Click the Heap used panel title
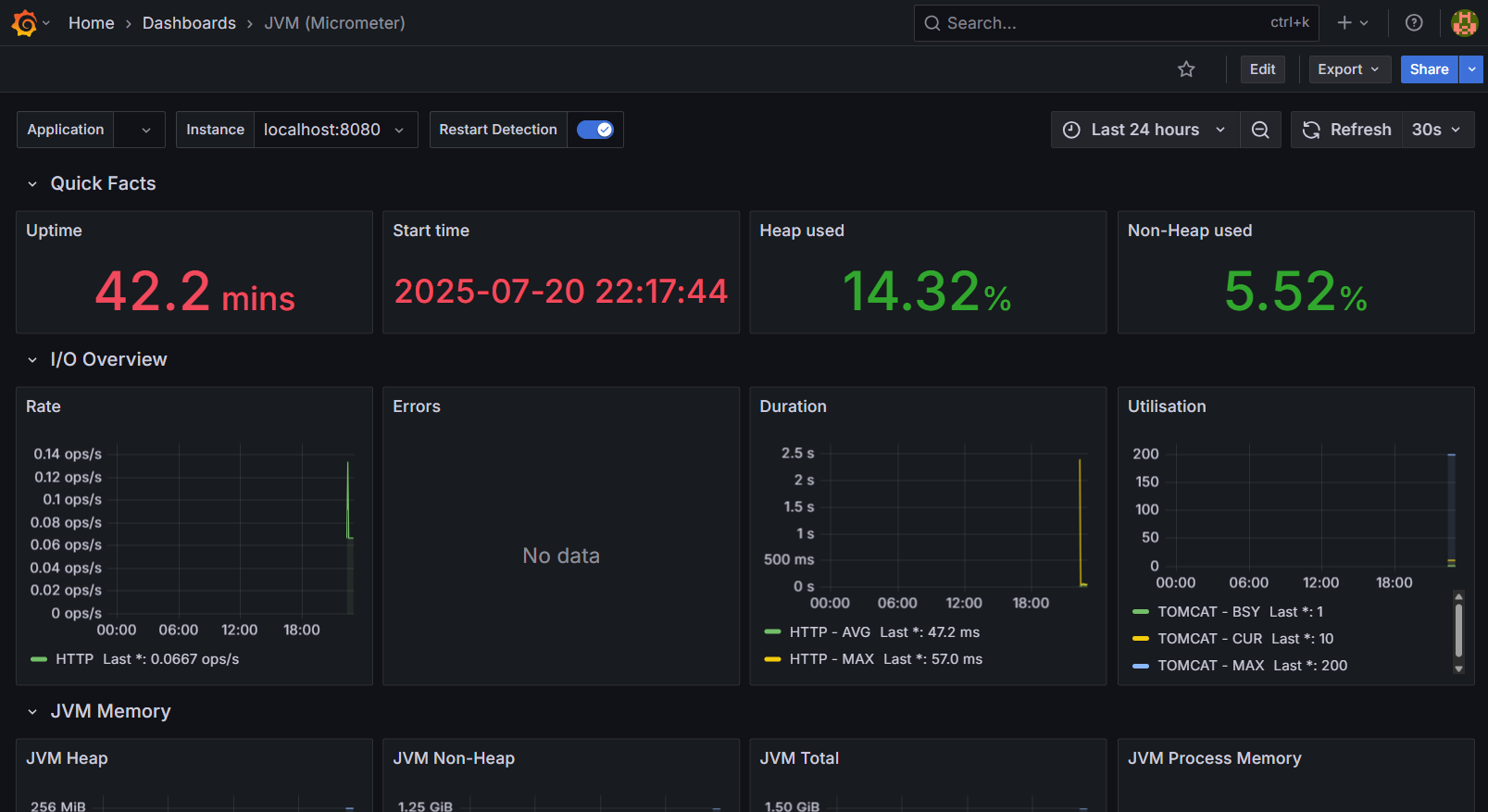Image resolution: width=1488 pixels, height=812 pixels. 802,231
